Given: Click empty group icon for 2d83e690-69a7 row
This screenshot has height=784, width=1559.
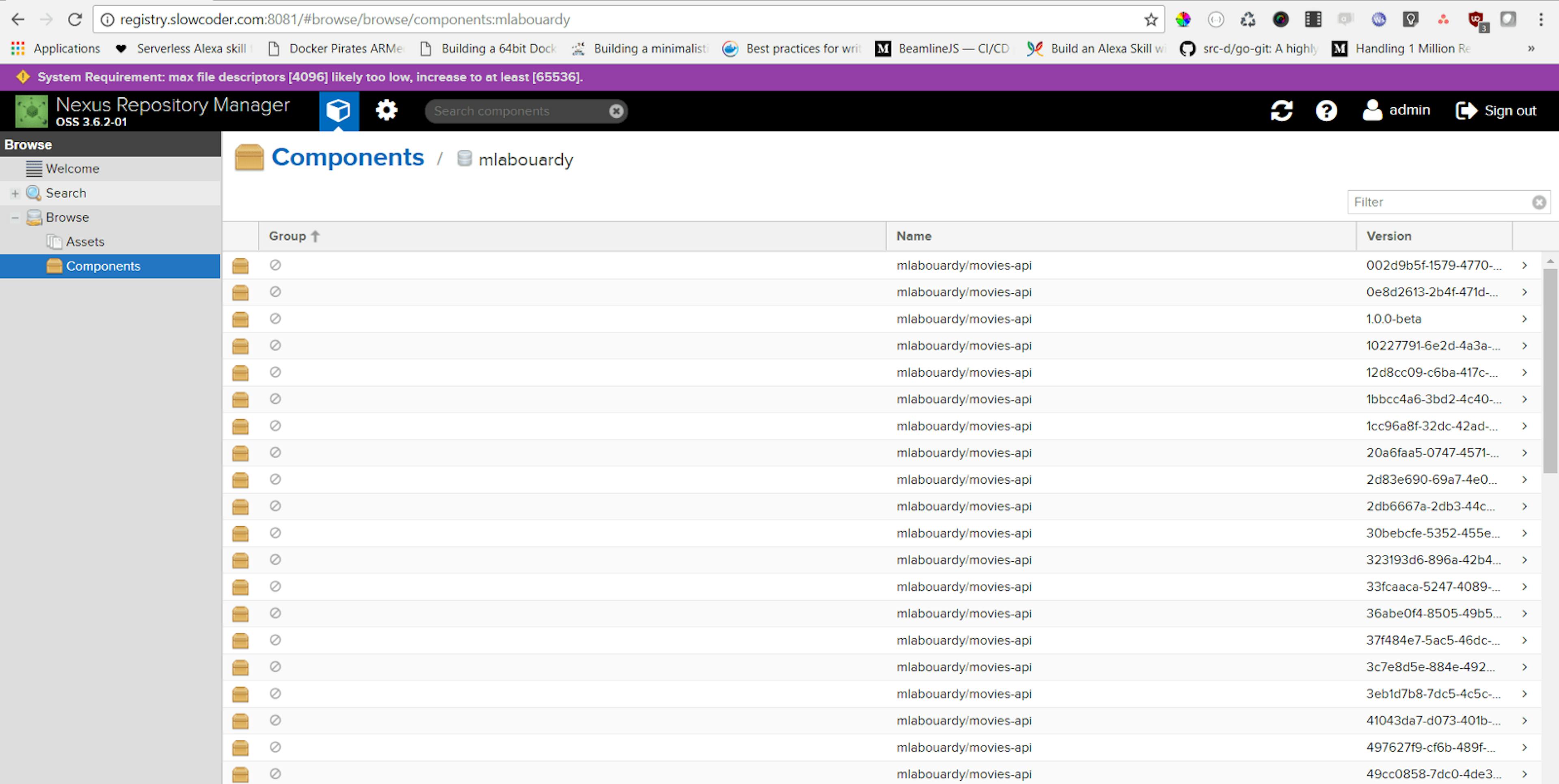Looking at the screenshot, I should (275, 479).
